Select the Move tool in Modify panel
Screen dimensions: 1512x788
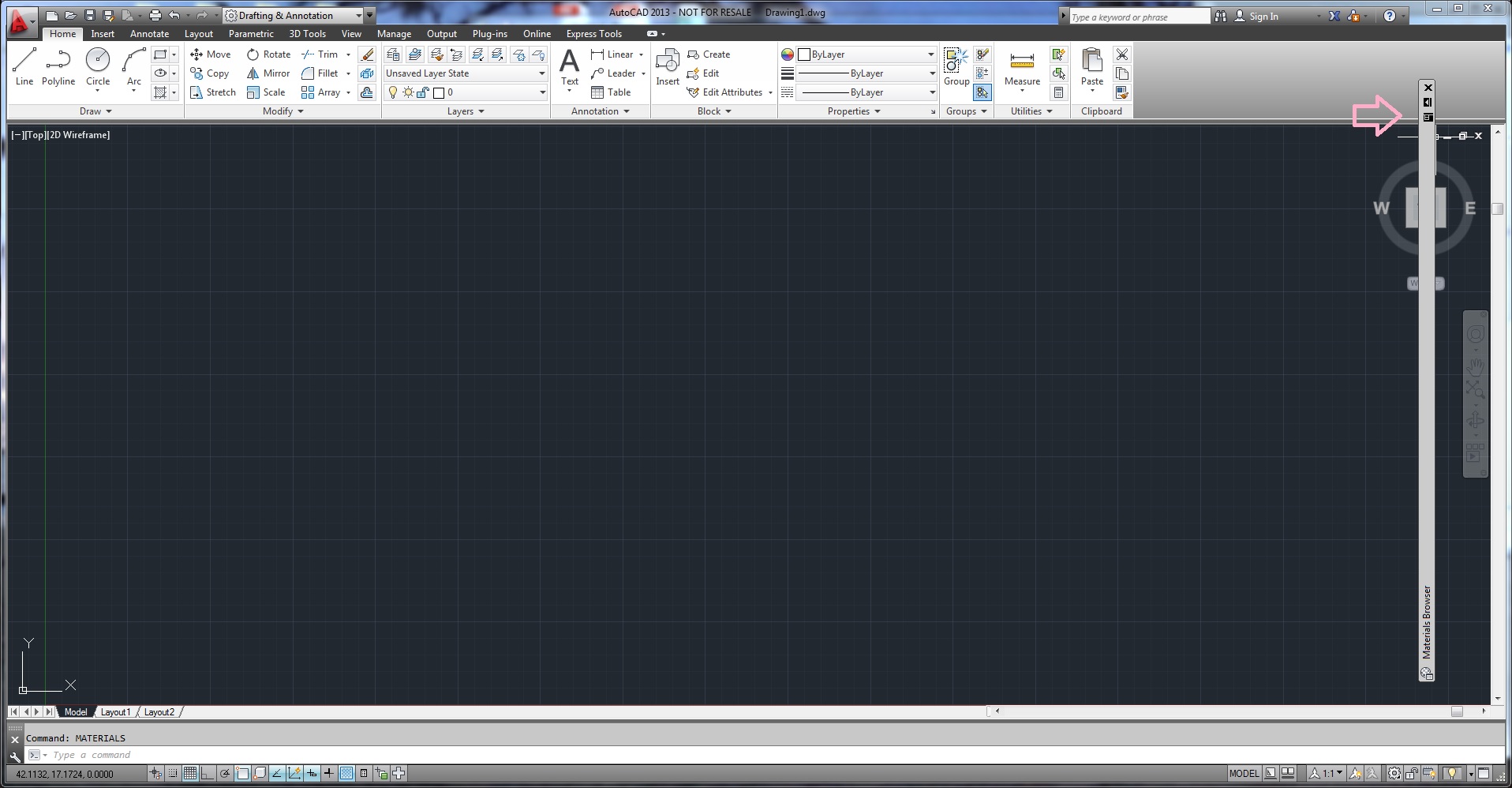pos(210,54)
